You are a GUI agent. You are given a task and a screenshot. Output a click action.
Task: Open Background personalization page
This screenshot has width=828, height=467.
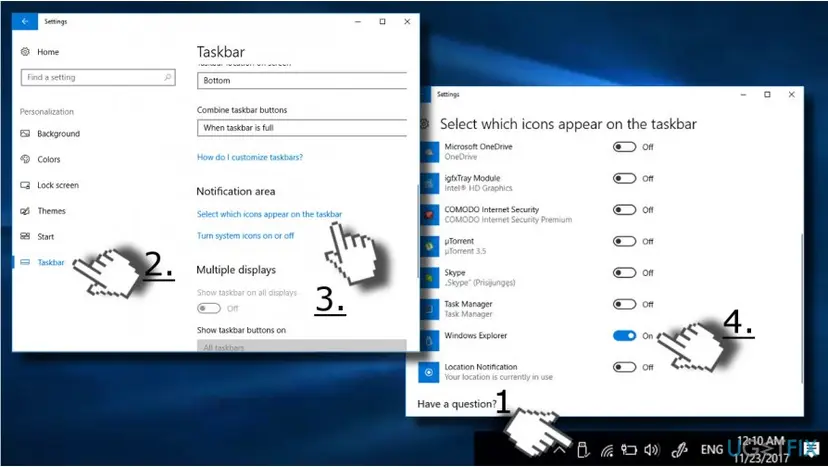coord(58,134)
